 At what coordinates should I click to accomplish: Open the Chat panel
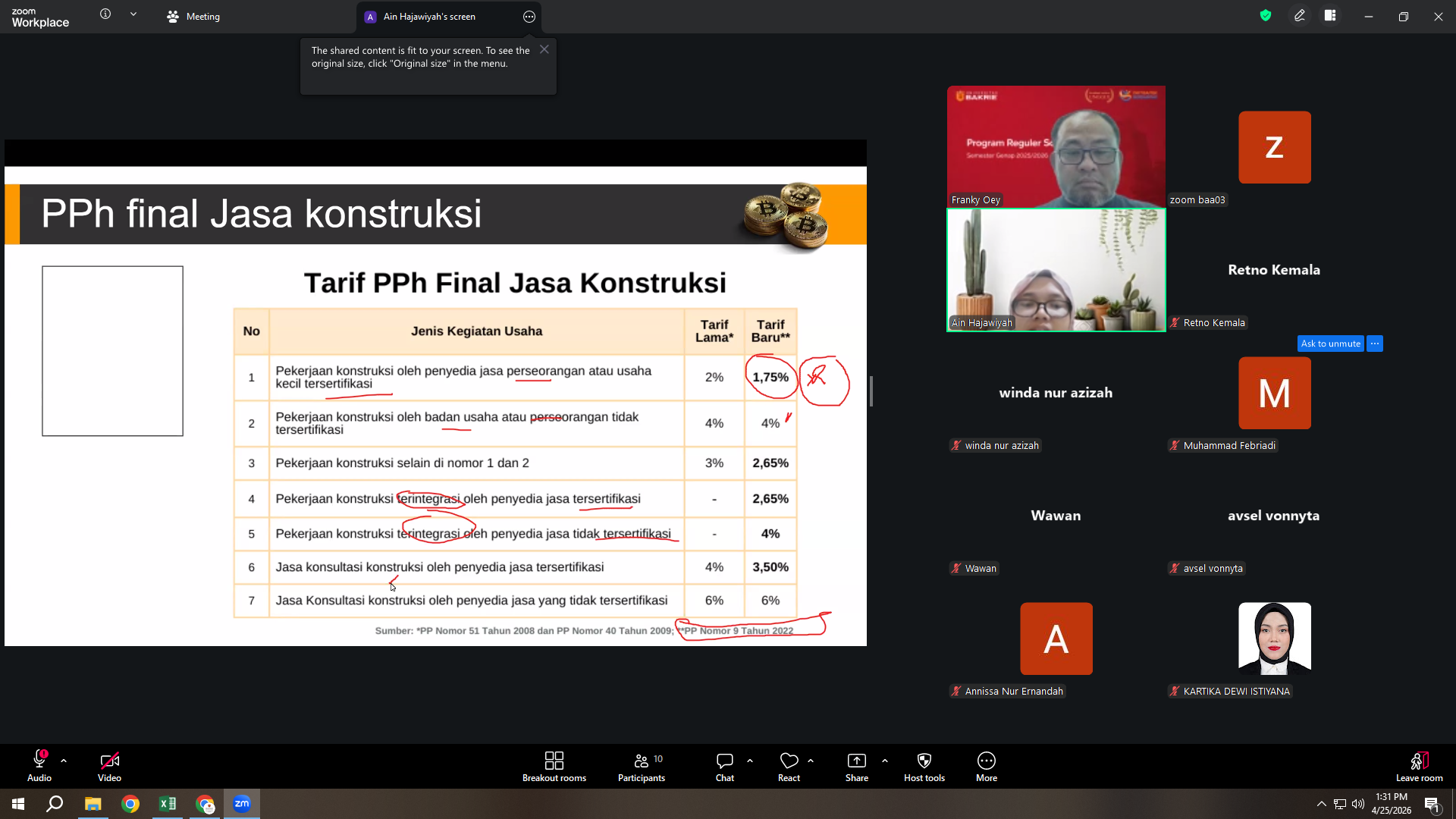click(725, 766)
